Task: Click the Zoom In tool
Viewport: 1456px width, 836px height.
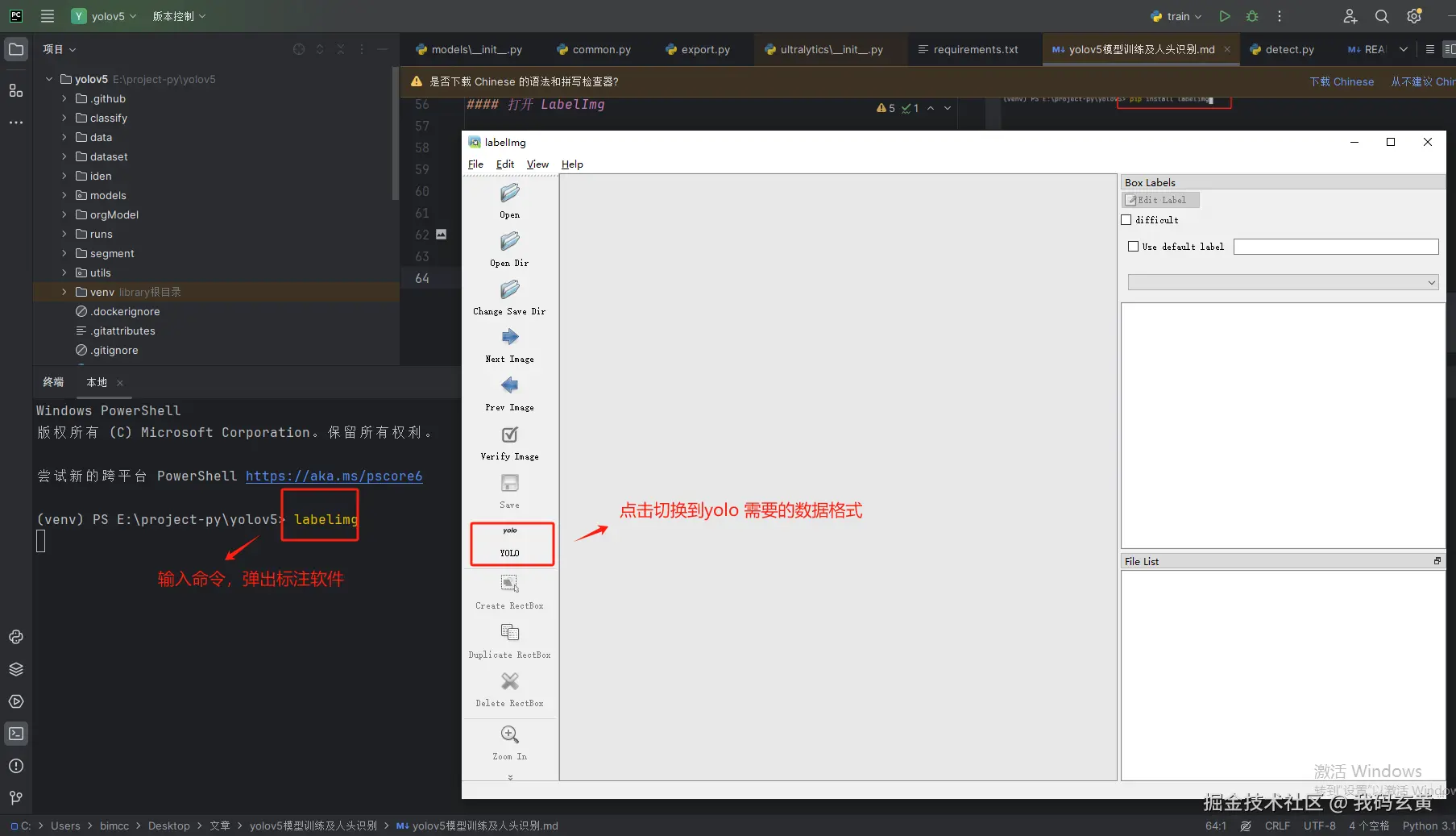Action: (509, 734)
